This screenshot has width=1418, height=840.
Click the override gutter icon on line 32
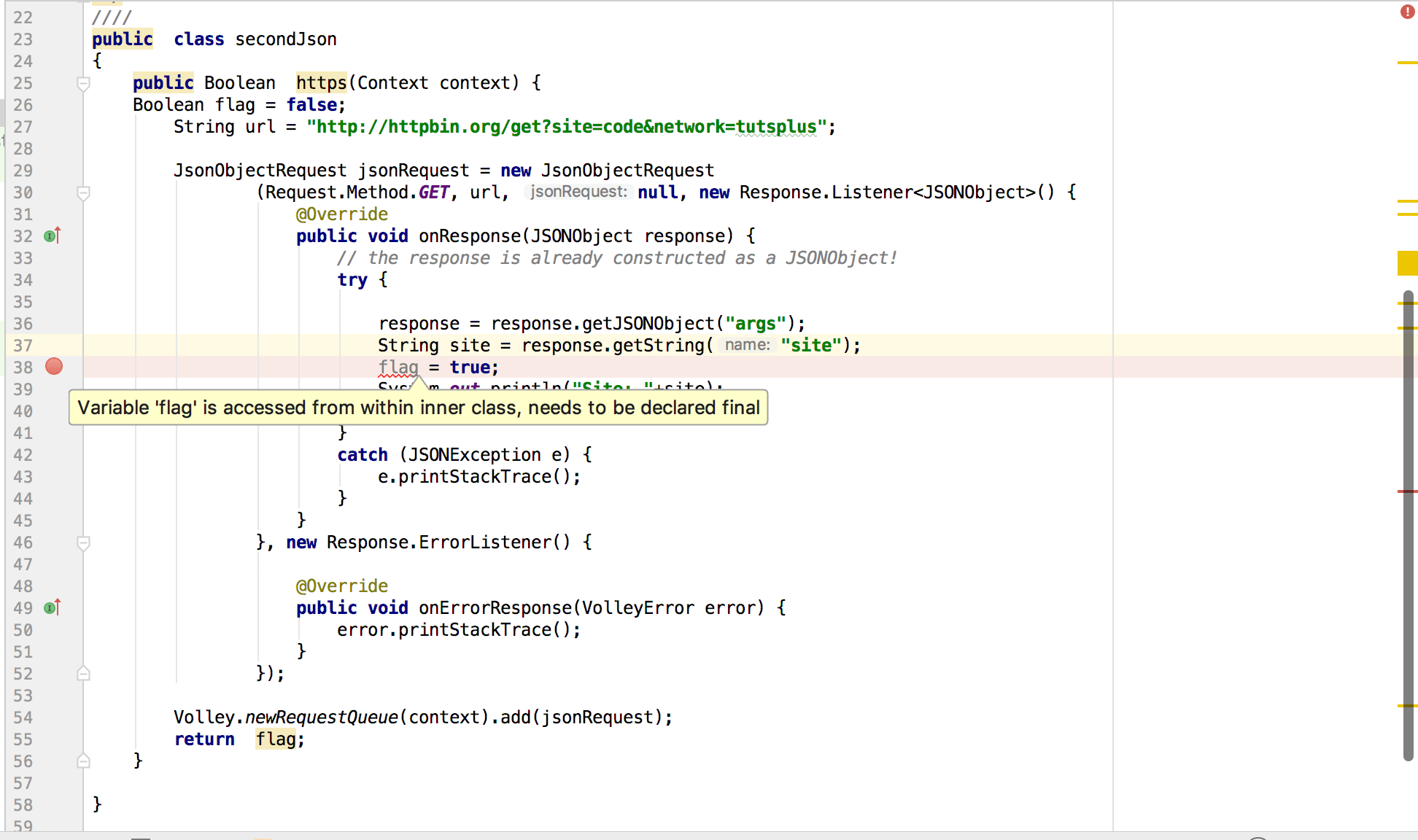coord(52,236)
